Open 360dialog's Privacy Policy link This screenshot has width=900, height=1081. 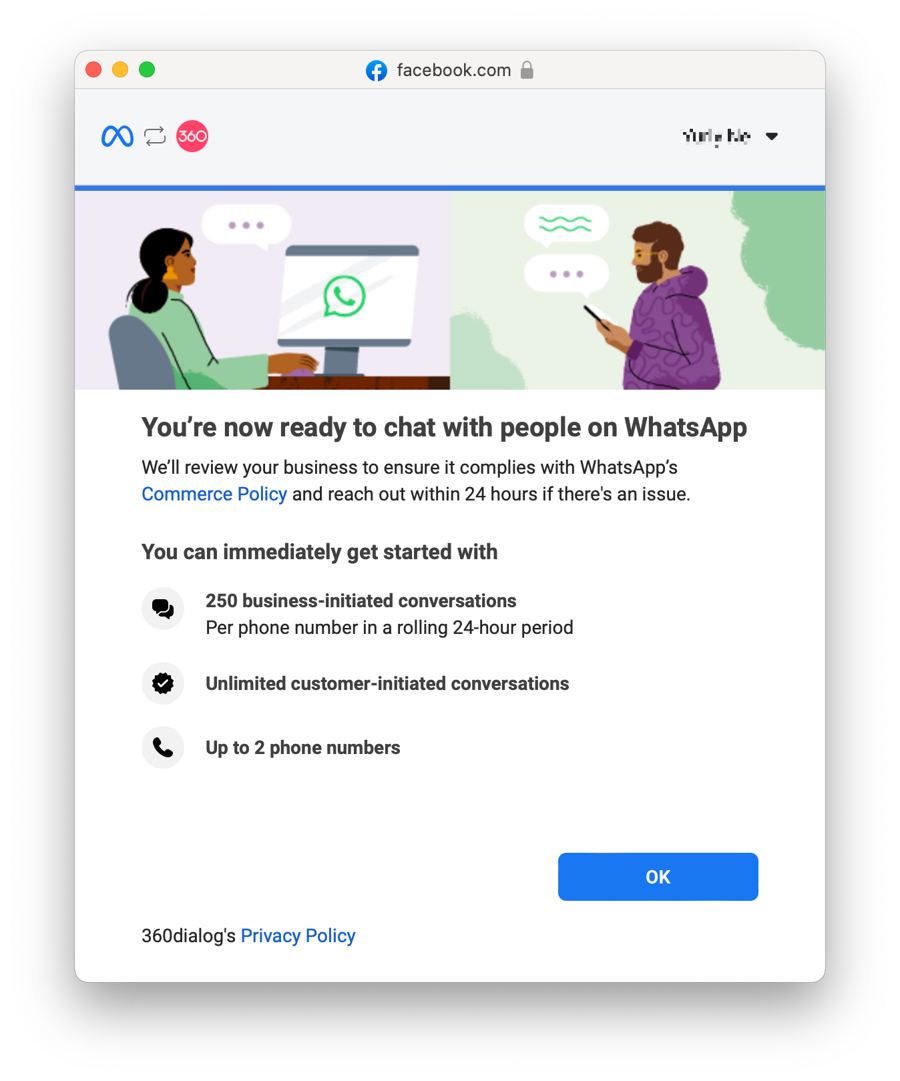click(298, 936)
